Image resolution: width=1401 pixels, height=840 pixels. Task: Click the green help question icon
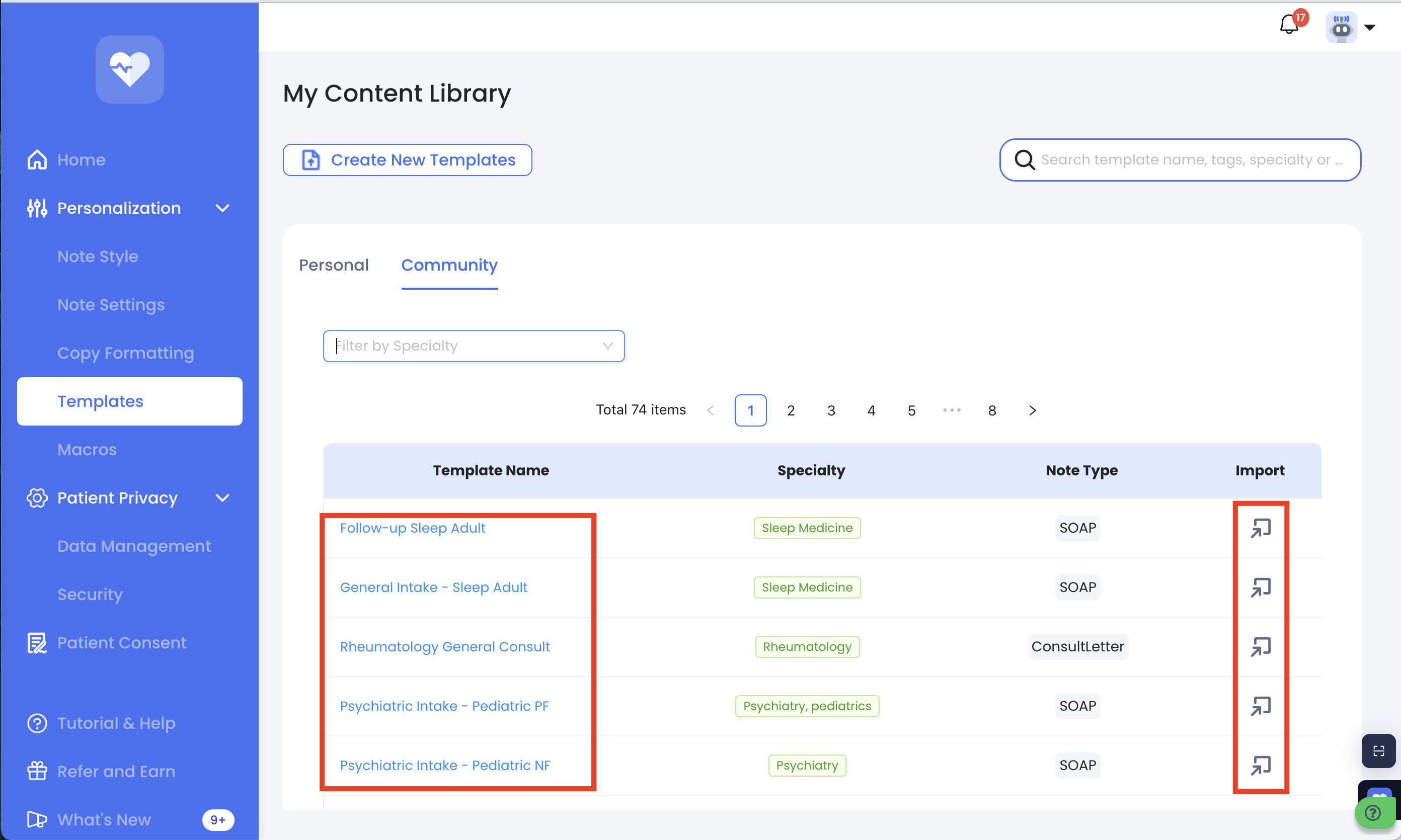1373,813
